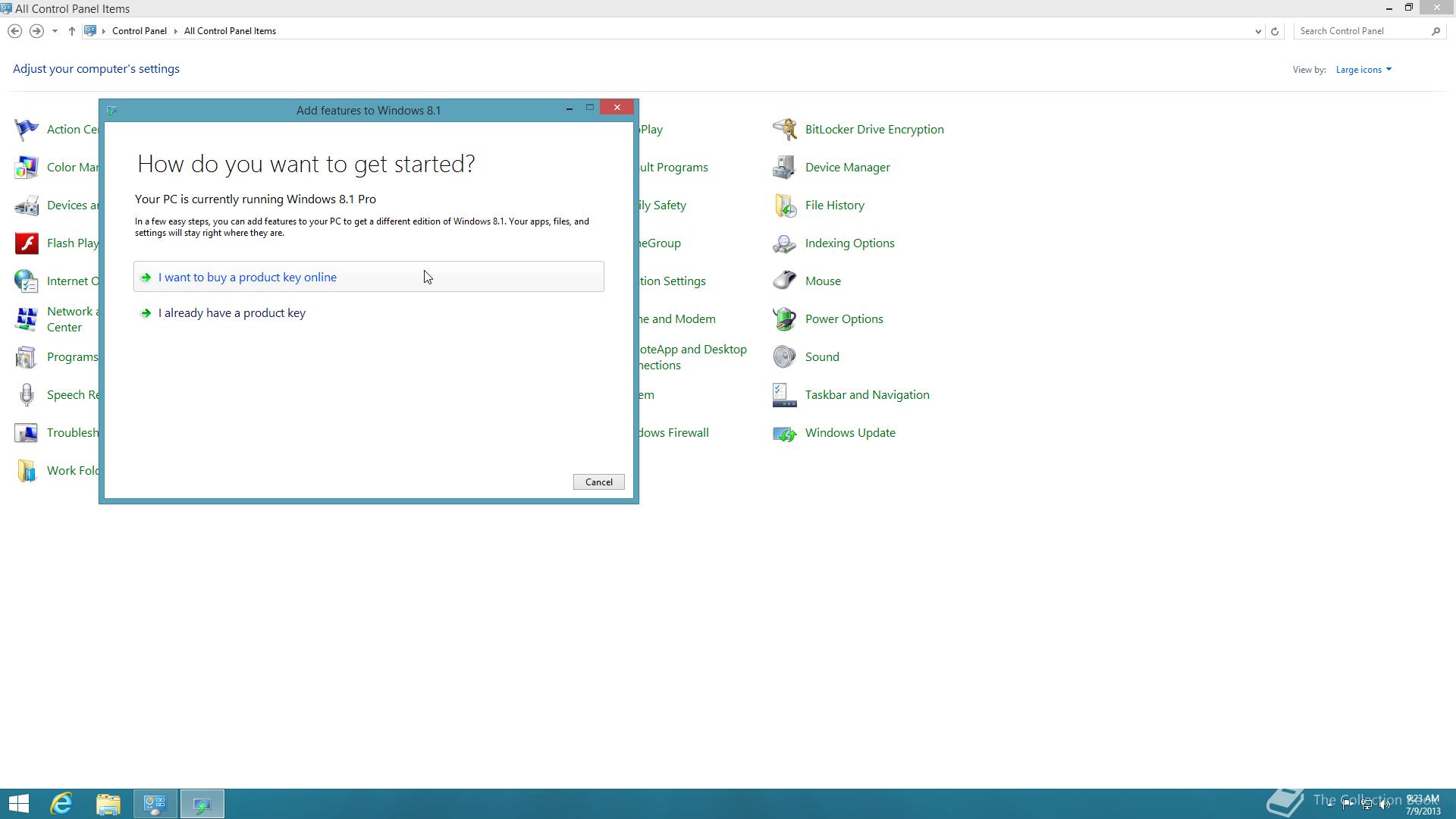Image resolution: width=1456 pixels, height=819 pixels.
Task: Choose I want to buy a product key online
Action: pos(369,277)
